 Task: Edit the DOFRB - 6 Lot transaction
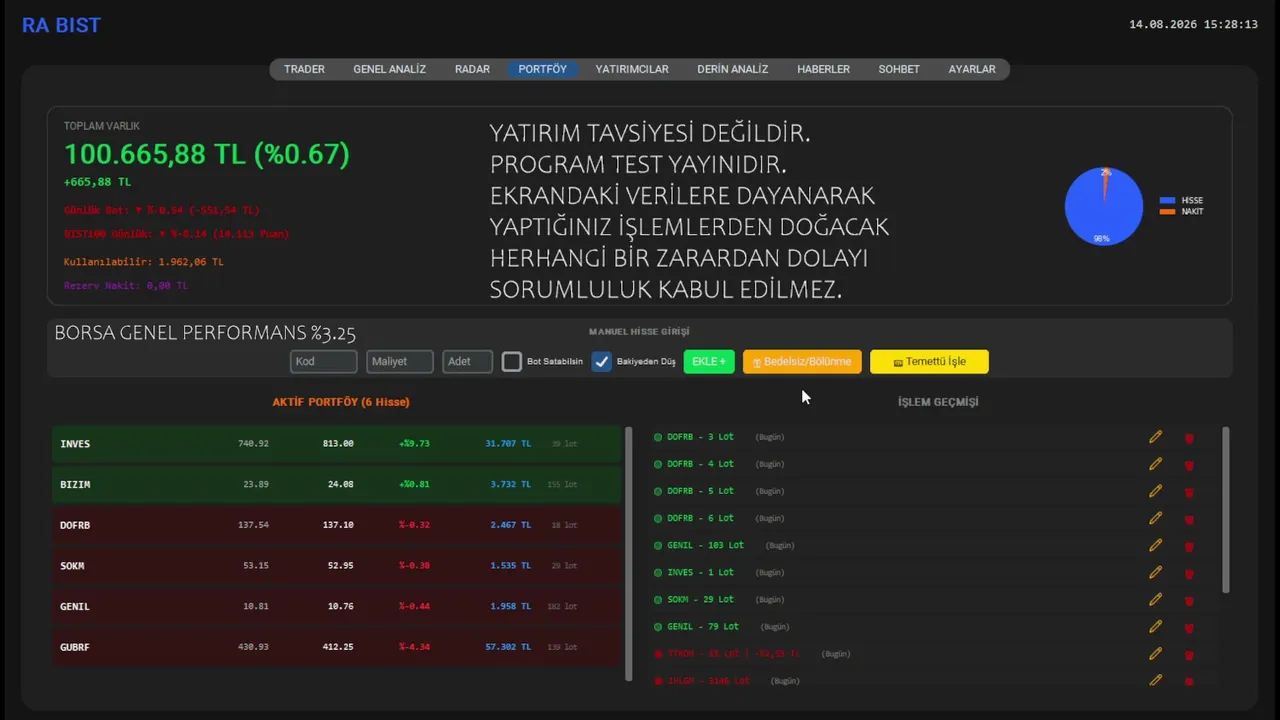pos(1155,518)
